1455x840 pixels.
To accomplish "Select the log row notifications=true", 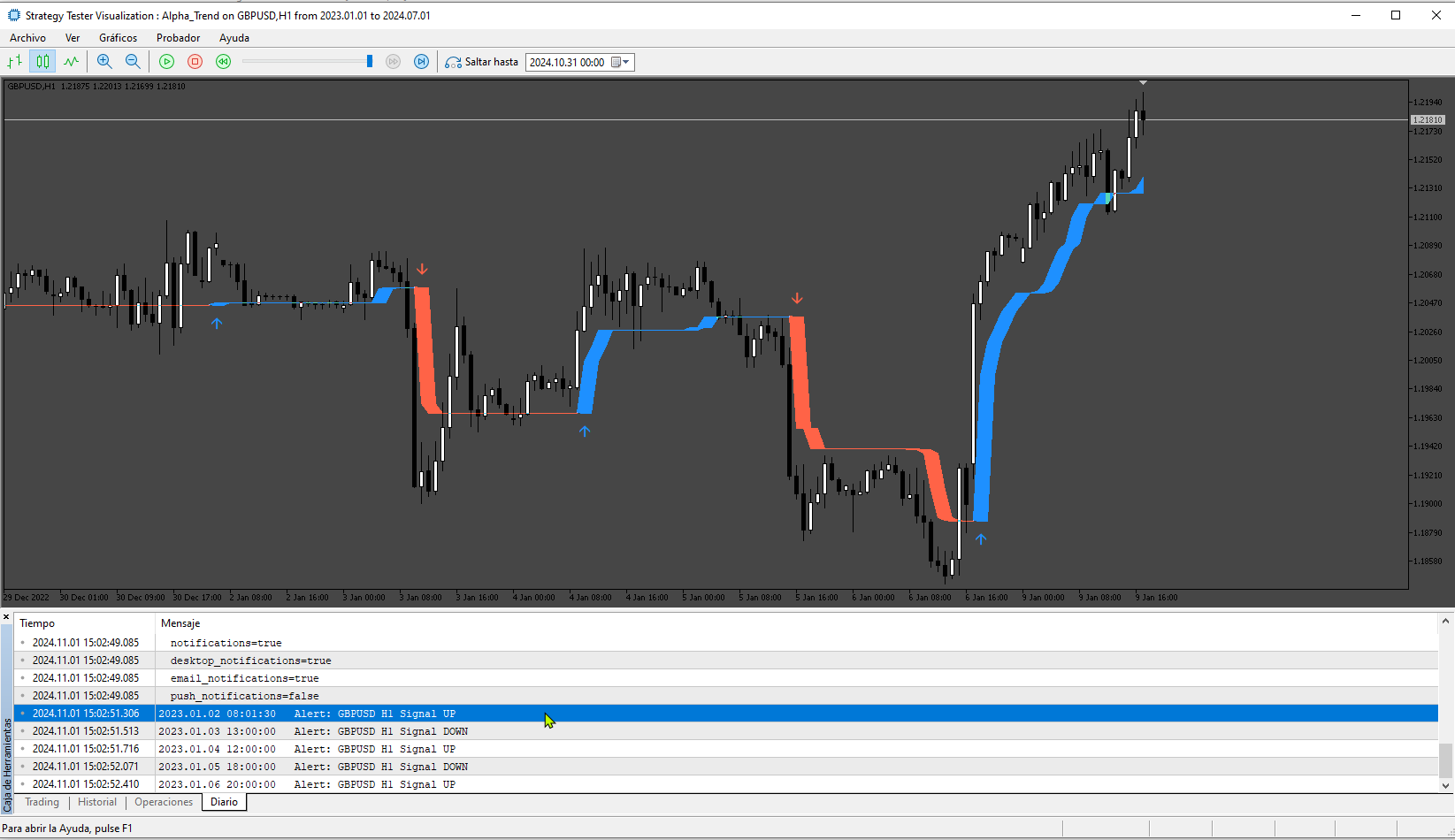I will coord(726,643).
